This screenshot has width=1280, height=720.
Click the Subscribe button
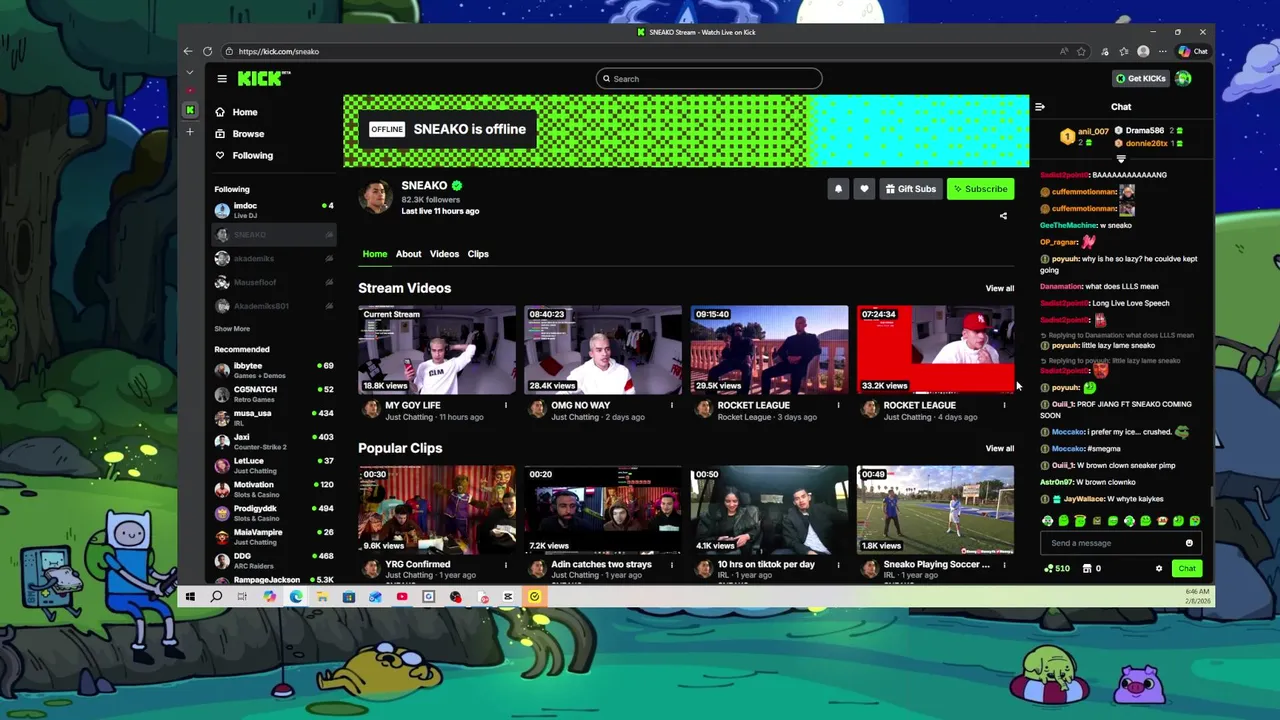[980, 189]
